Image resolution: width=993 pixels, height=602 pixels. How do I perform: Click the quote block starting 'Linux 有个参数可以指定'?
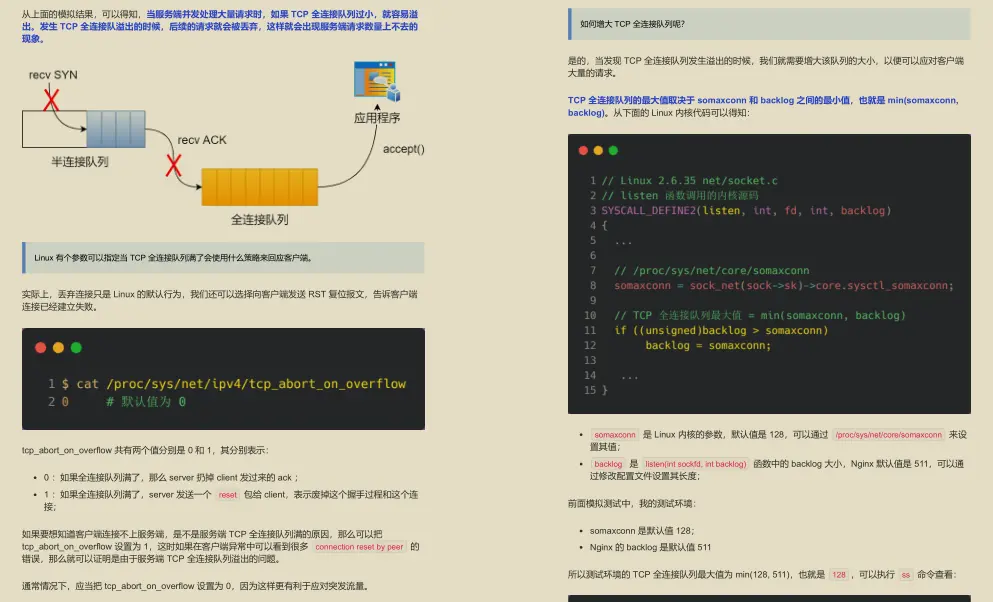click(223, 258)
